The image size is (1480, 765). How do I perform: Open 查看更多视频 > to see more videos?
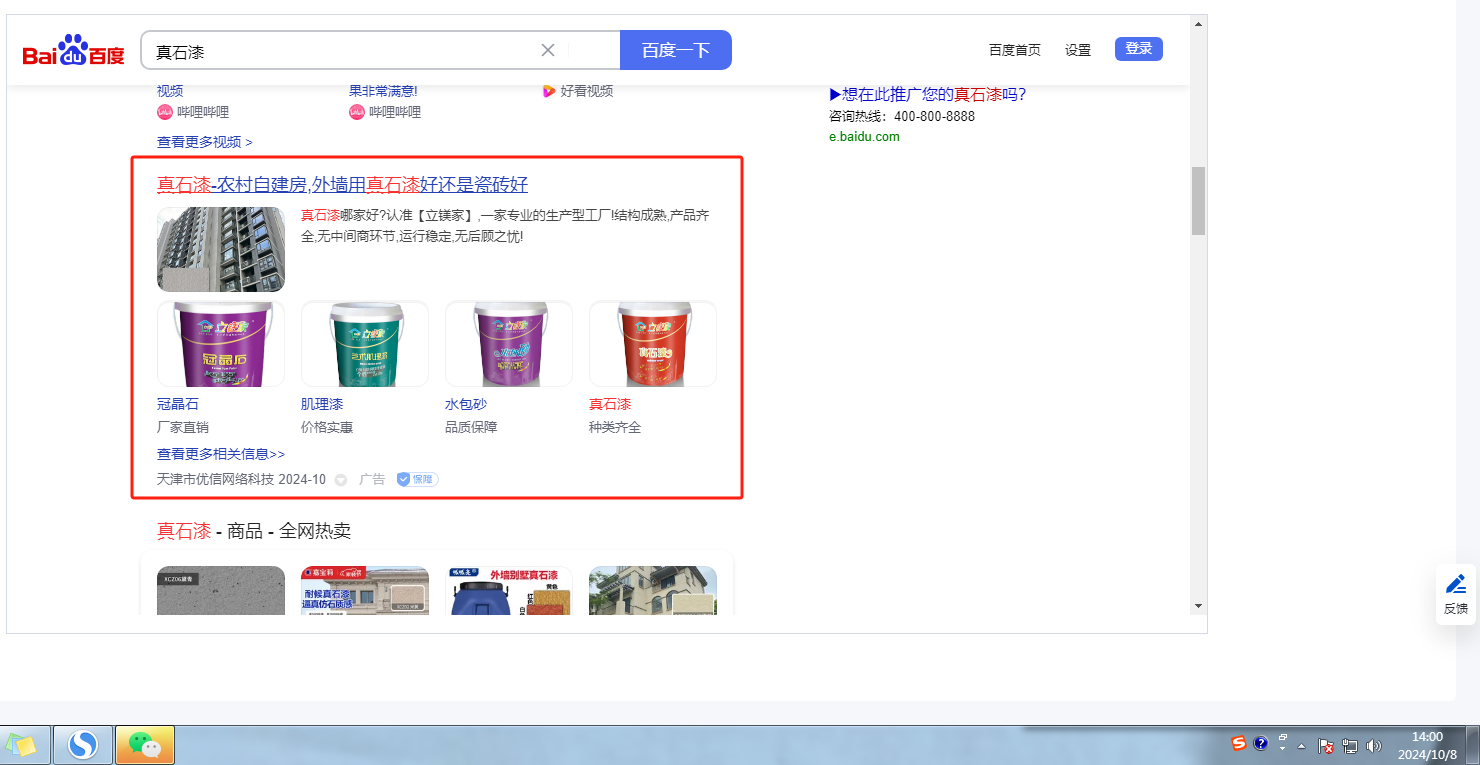coord(205,142)
